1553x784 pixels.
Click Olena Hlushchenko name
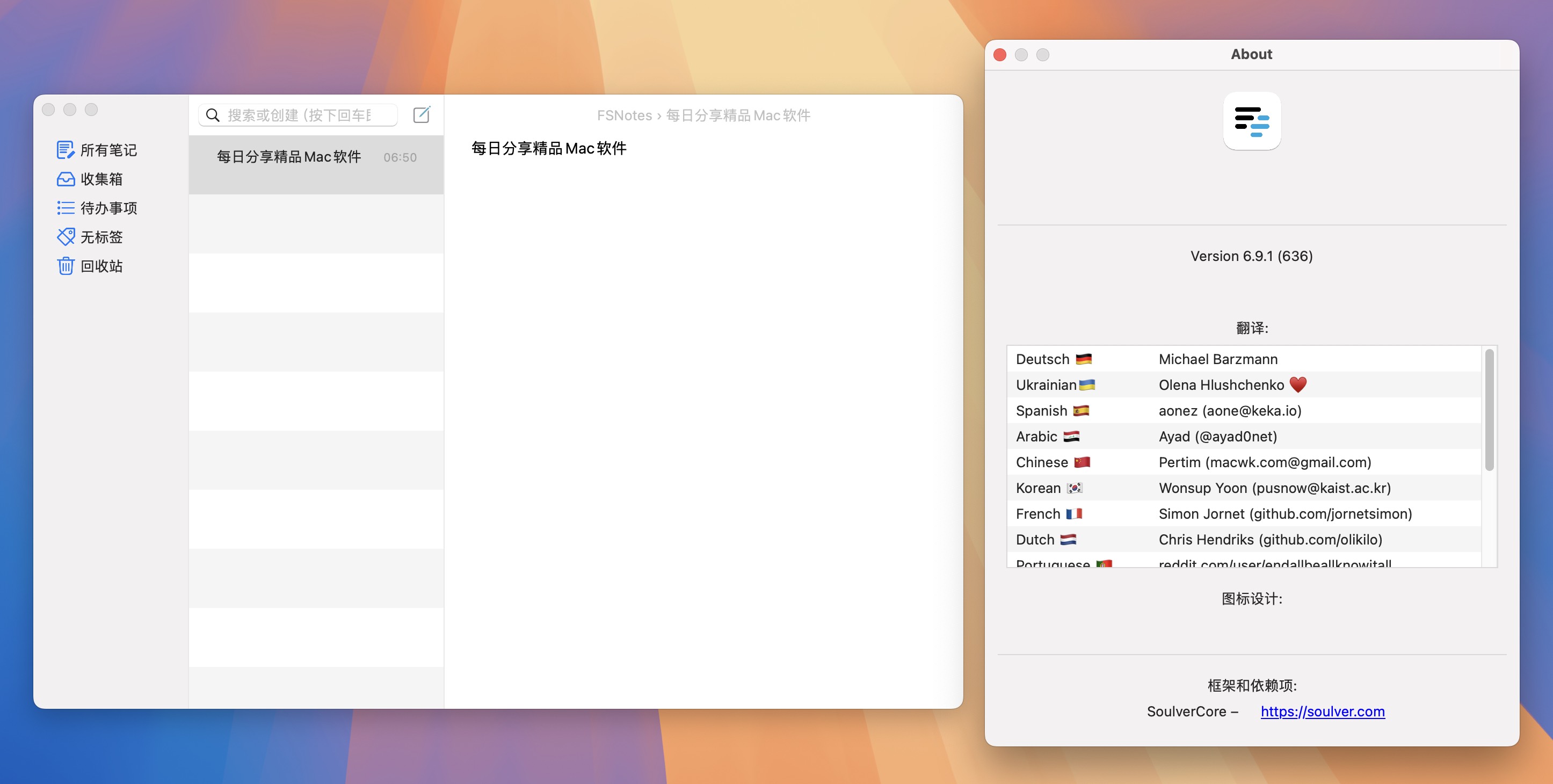[1221, 385]
